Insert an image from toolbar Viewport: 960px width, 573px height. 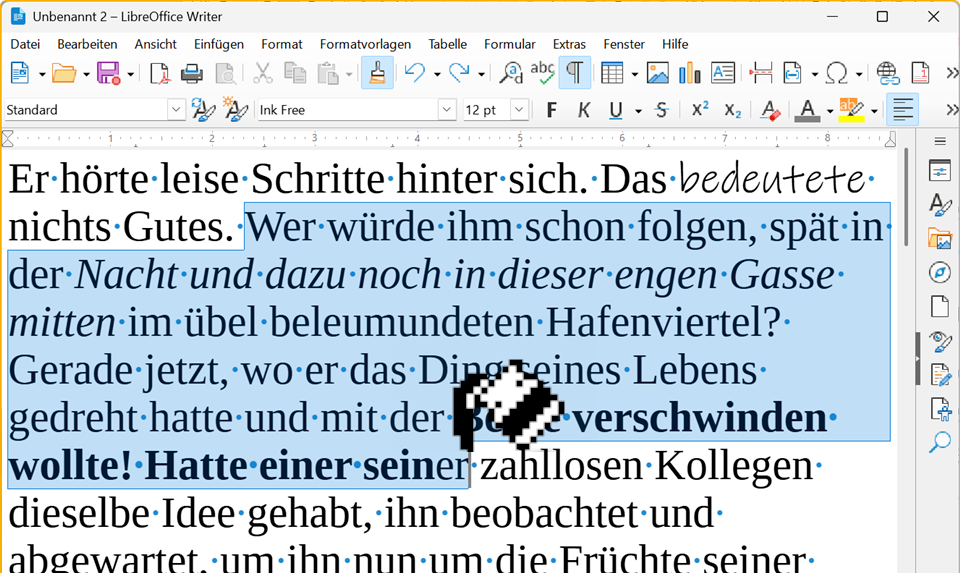[x=657, y=73]
